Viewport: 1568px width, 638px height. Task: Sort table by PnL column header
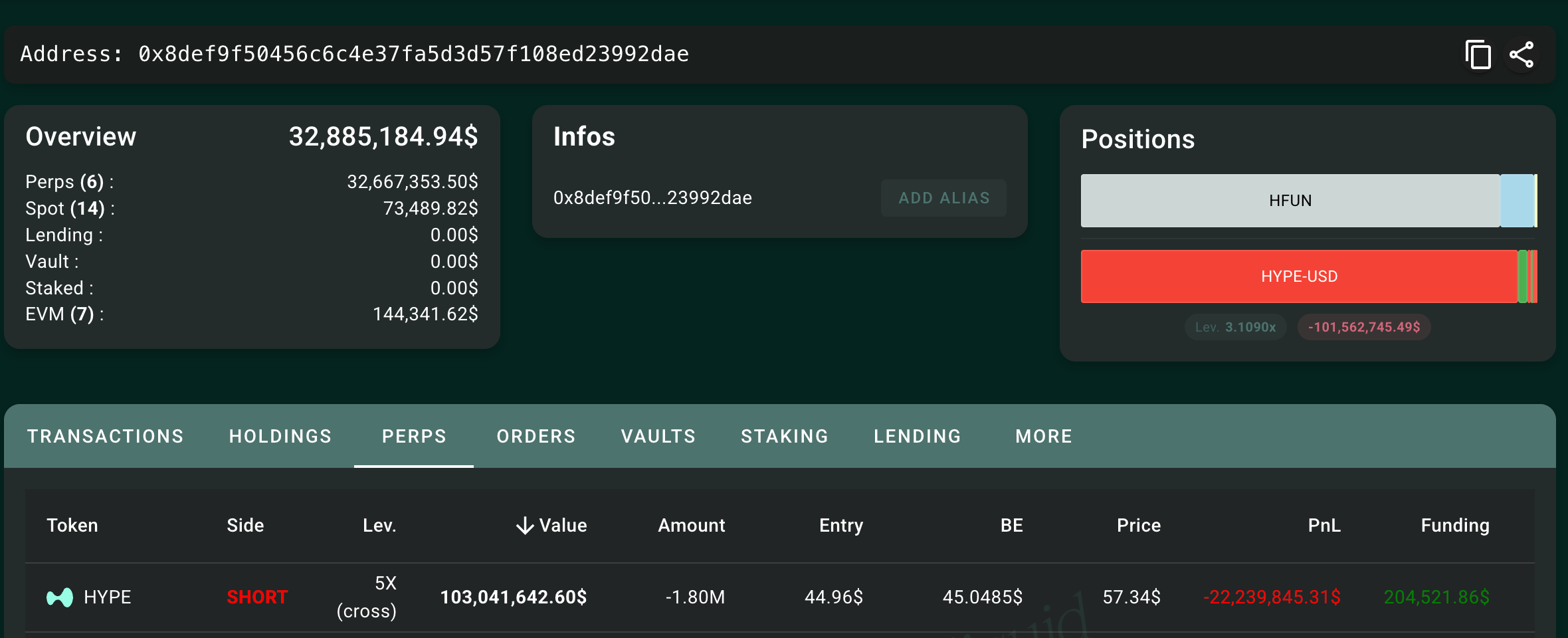1324,526
